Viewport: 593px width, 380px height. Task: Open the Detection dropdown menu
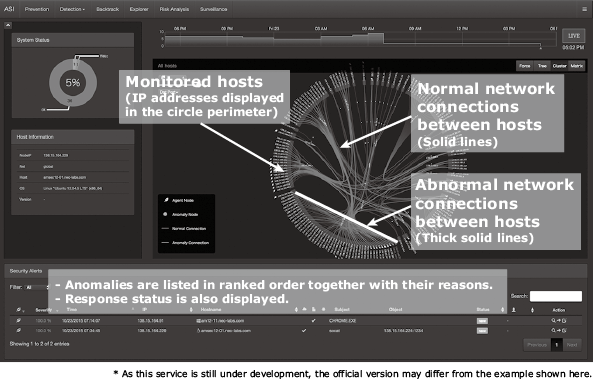coord(72,9)
